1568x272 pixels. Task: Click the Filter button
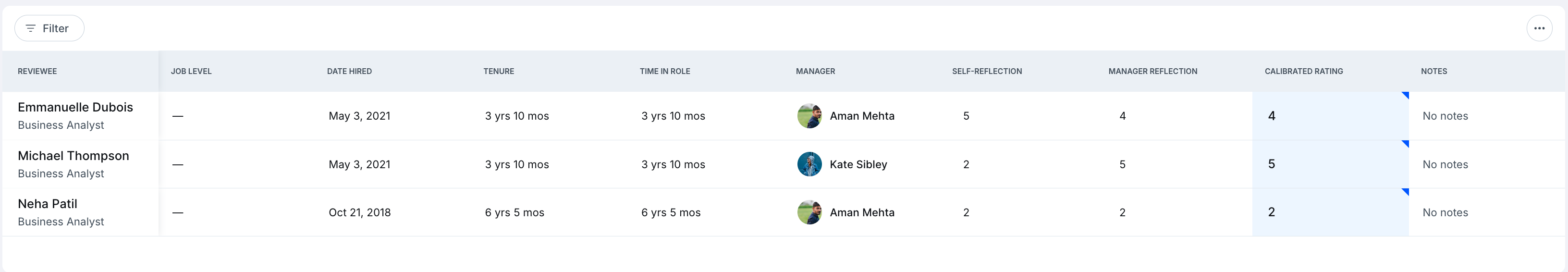tap(49, 28)
